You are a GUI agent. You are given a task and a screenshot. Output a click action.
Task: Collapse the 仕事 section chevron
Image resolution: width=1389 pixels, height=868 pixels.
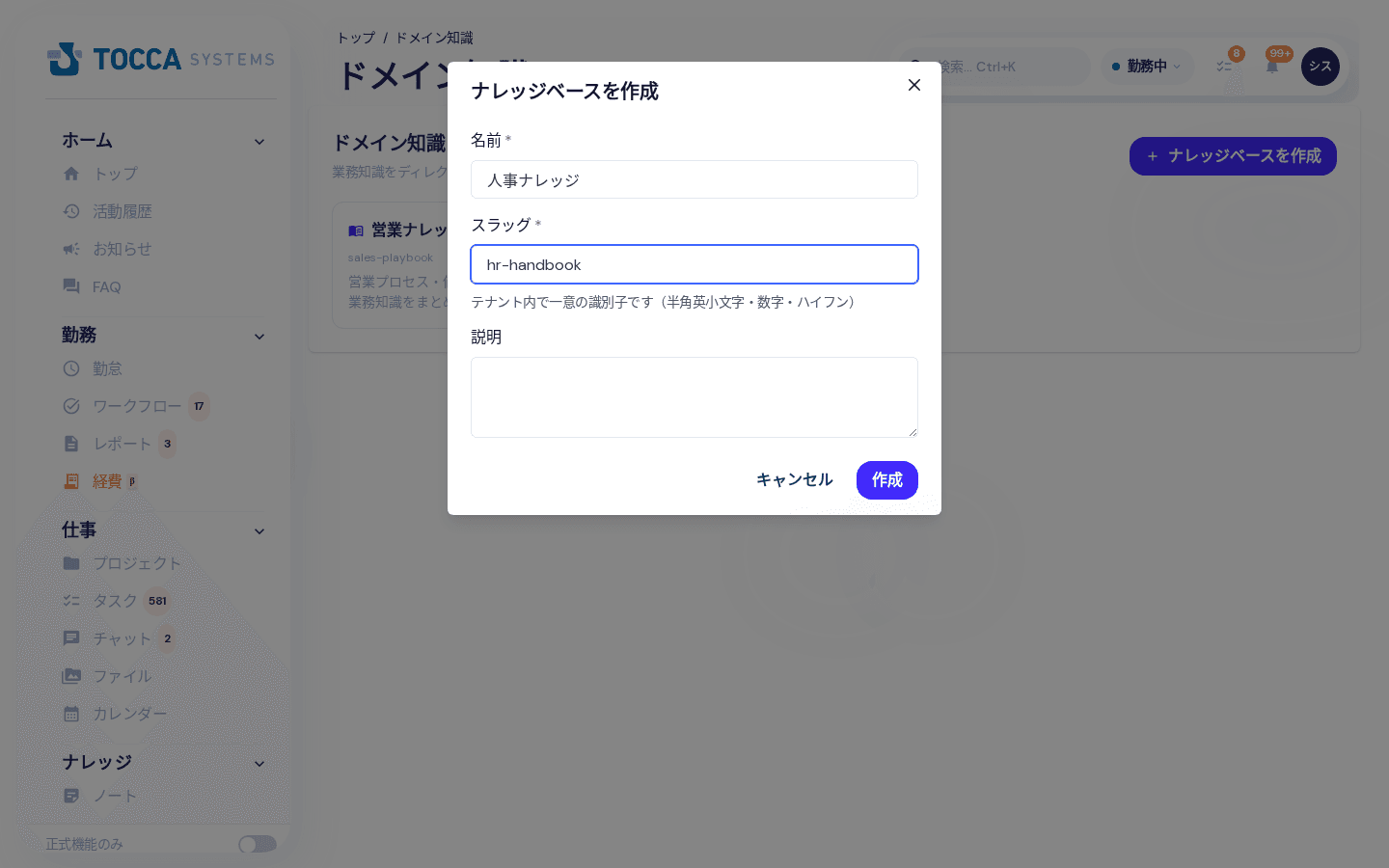(x=259, y=531)
